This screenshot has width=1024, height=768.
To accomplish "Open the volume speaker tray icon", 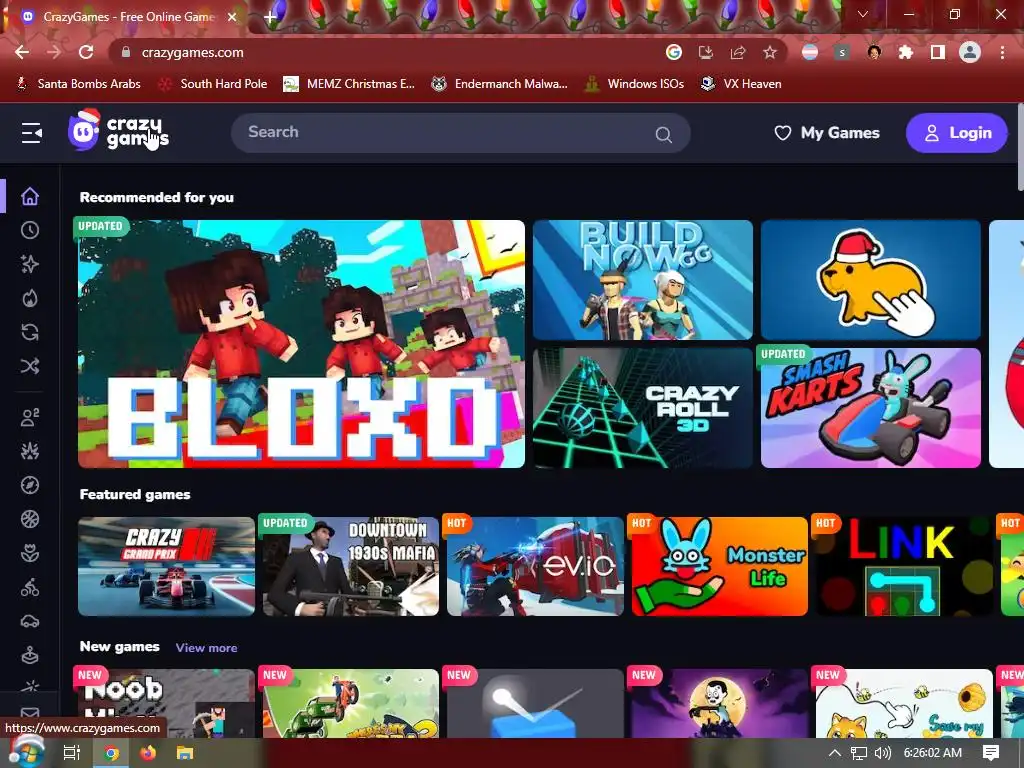I will point(883,753).
